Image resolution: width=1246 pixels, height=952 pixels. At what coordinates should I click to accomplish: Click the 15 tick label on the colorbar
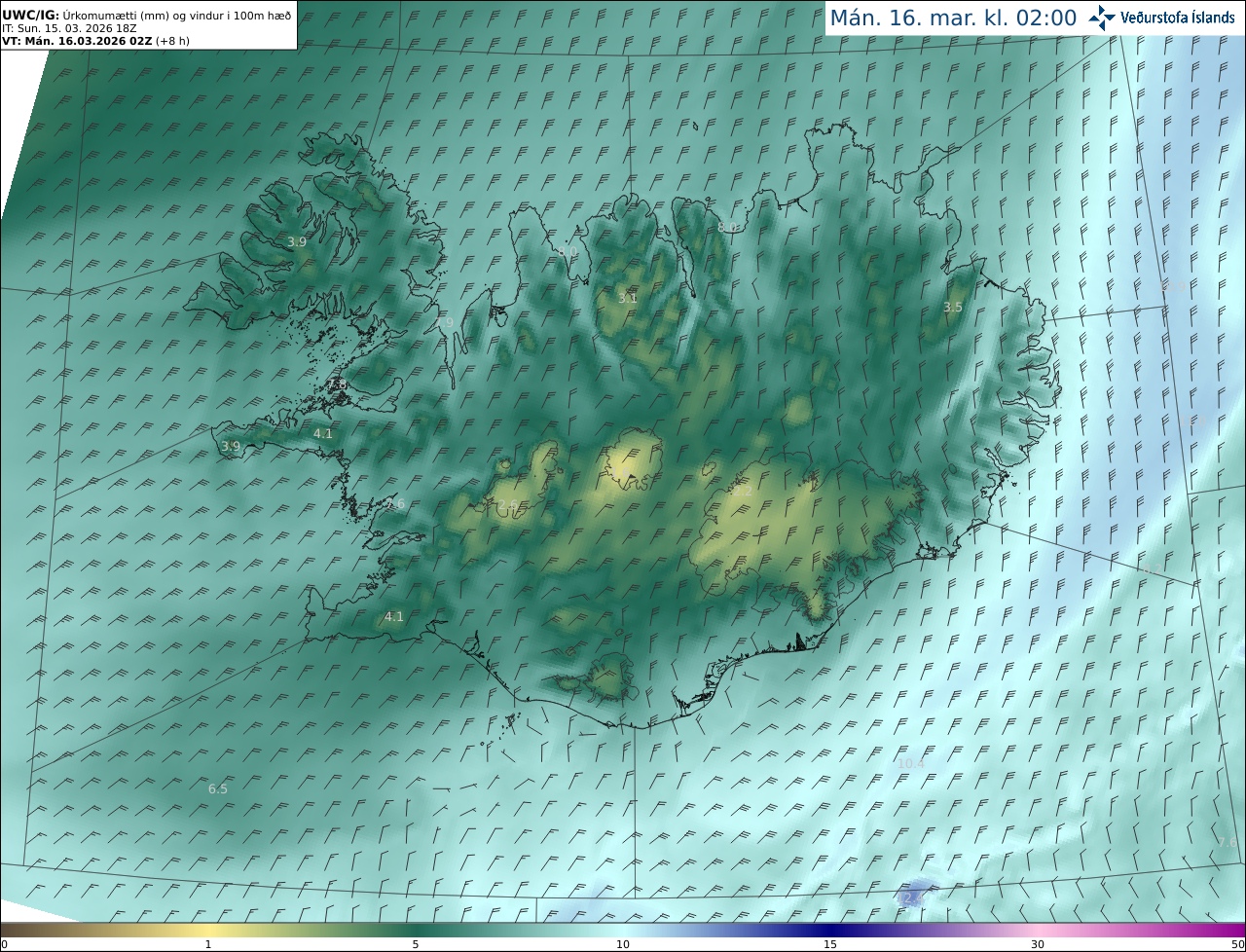pyautogui.click(x=830, y=944)
